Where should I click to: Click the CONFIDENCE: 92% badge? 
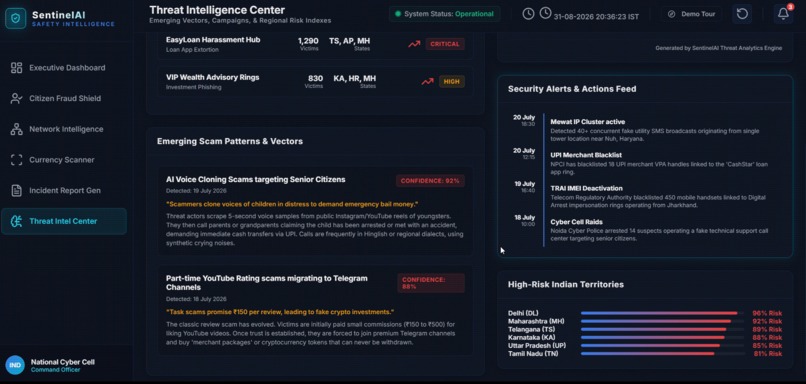coord(430,181)
